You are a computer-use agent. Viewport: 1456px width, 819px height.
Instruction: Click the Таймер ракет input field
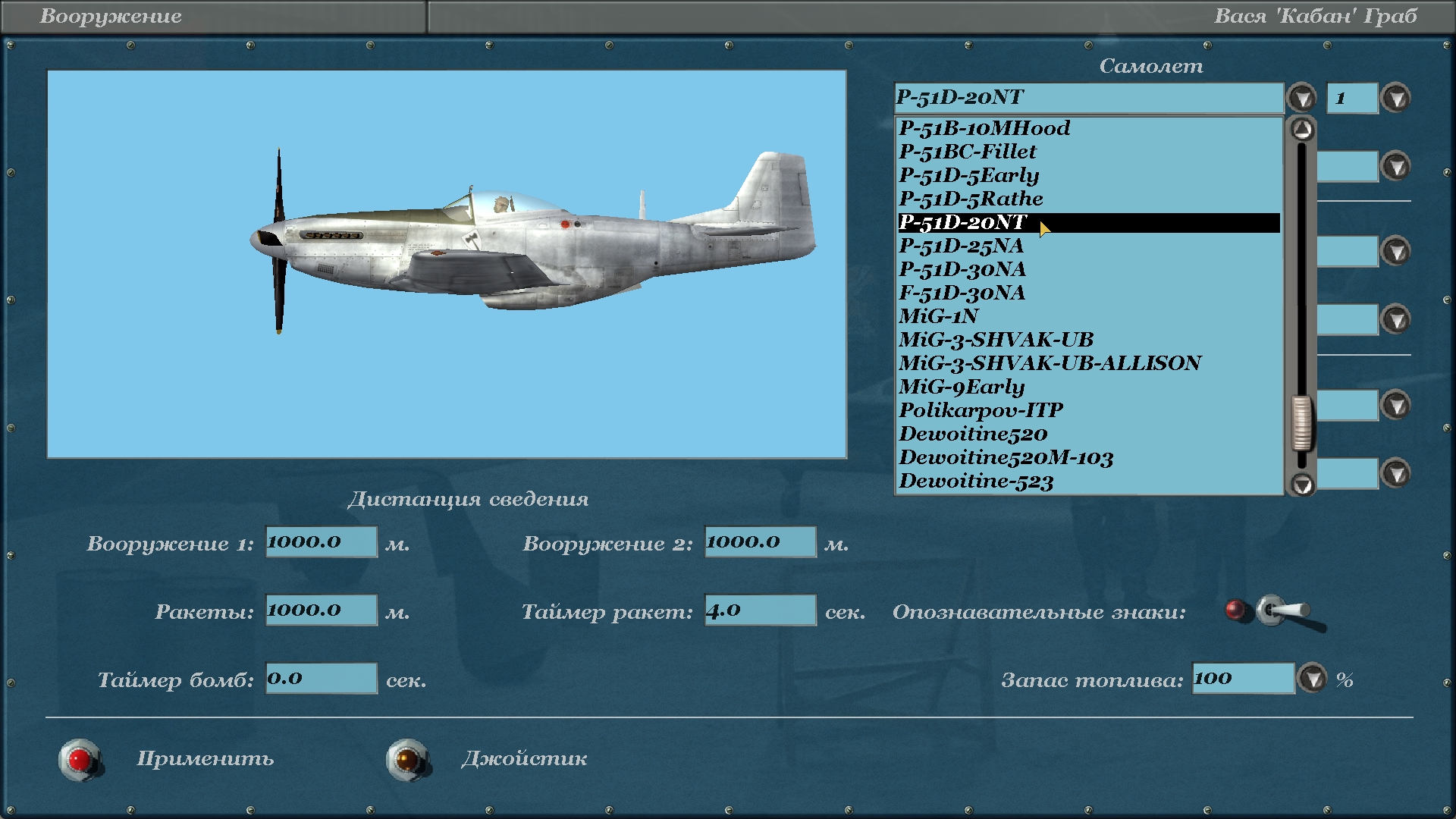coord(760,610)
